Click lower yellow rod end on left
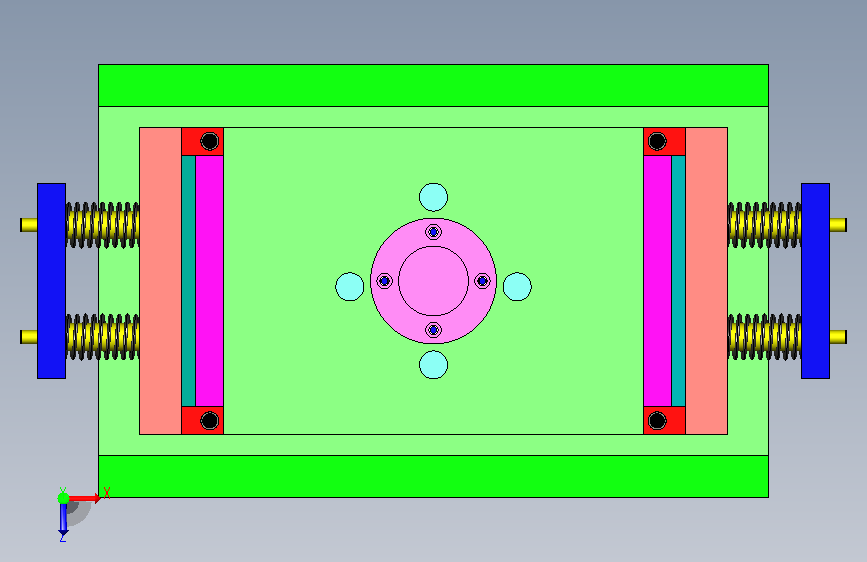Viewport: 867px width, 562px height. pos(29,337)
